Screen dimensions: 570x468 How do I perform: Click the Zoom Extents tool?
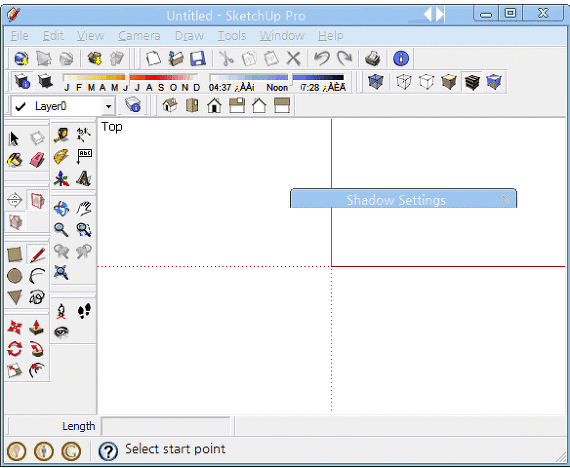[x=61, y=272]
